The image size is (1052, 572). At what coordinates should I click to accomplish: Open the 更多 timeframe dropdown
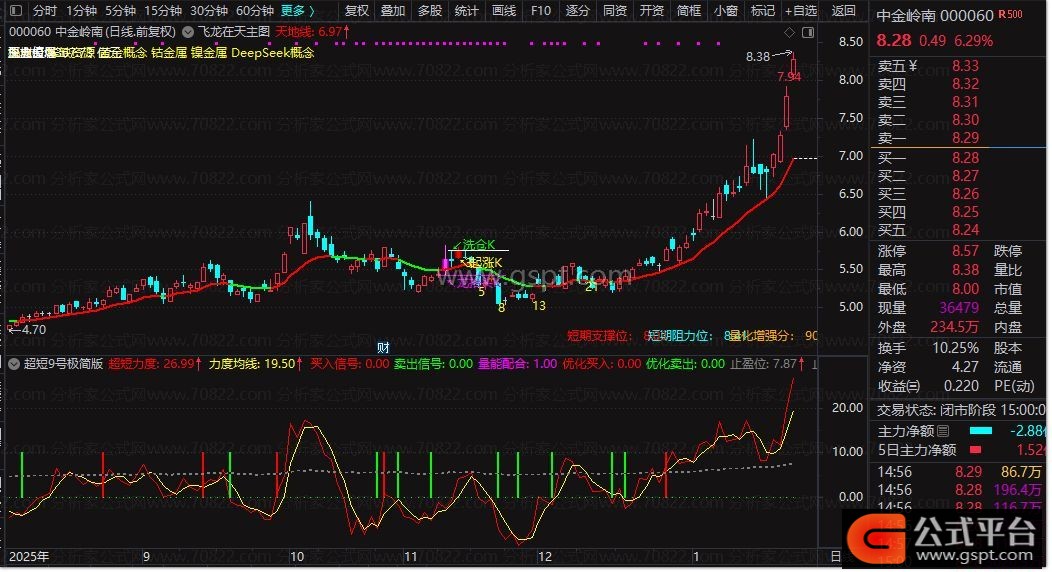tap(298, 11)
